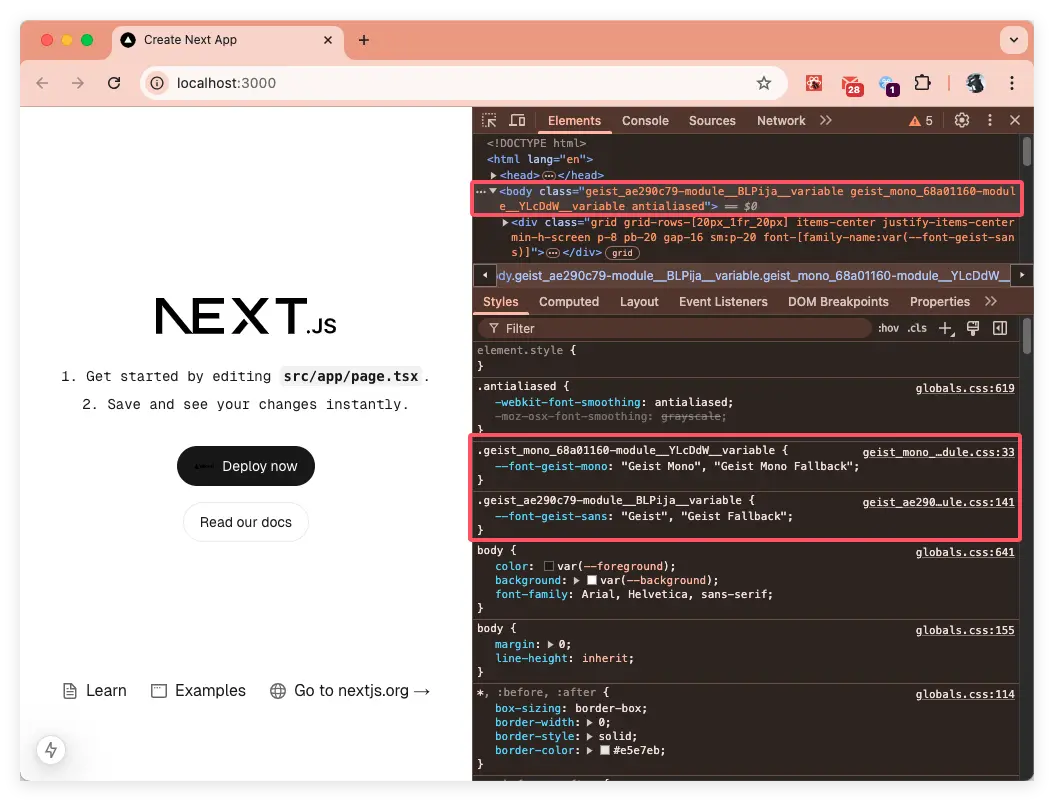Open the Chrome extensions puzzle icon
The width and height of the screenshot is (1054, 801).
pyautogui.click(x=923, y=83)
